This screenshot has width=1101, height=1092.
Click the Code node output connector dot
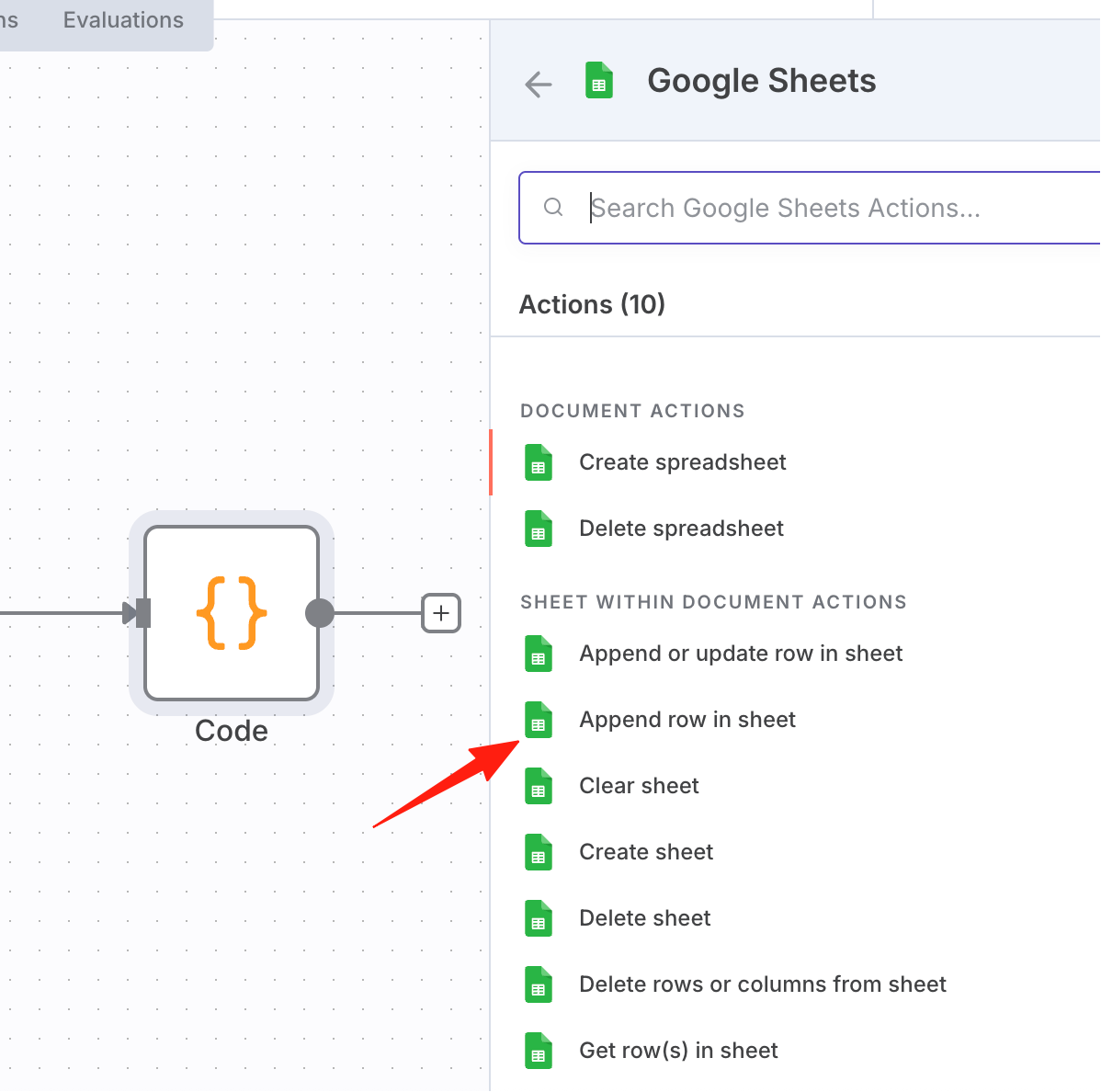coord(320,613)
